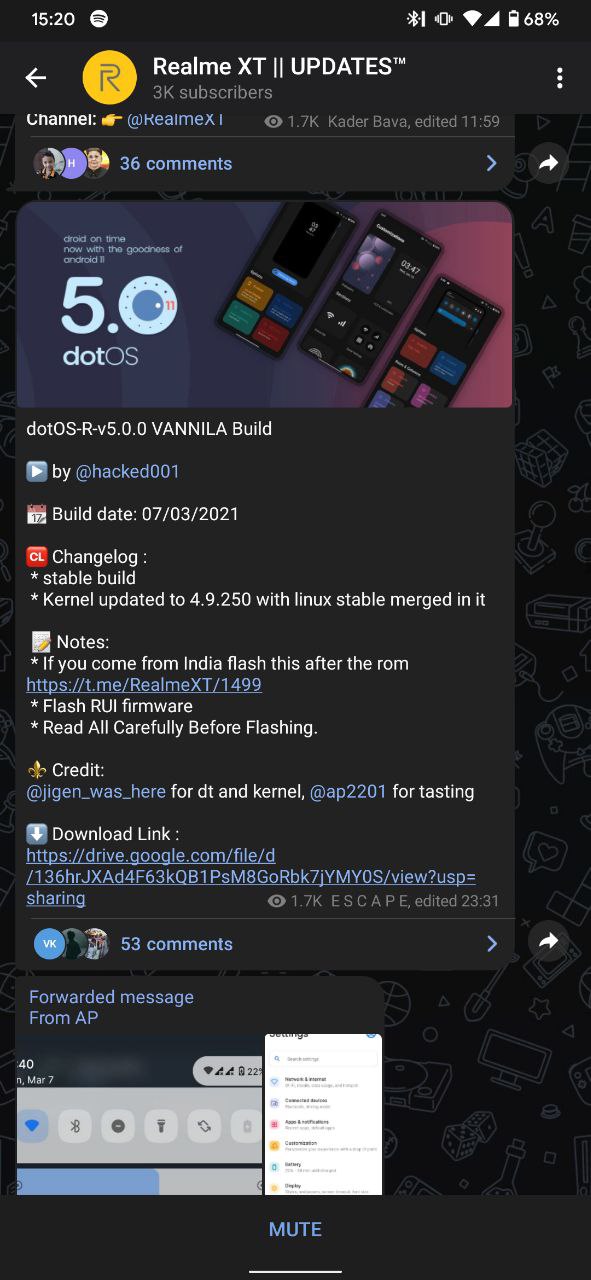Image resolution: width=591 pixels, height=1280 pixels.
Task: Open the @ap2201 mention
Action: 348,791
